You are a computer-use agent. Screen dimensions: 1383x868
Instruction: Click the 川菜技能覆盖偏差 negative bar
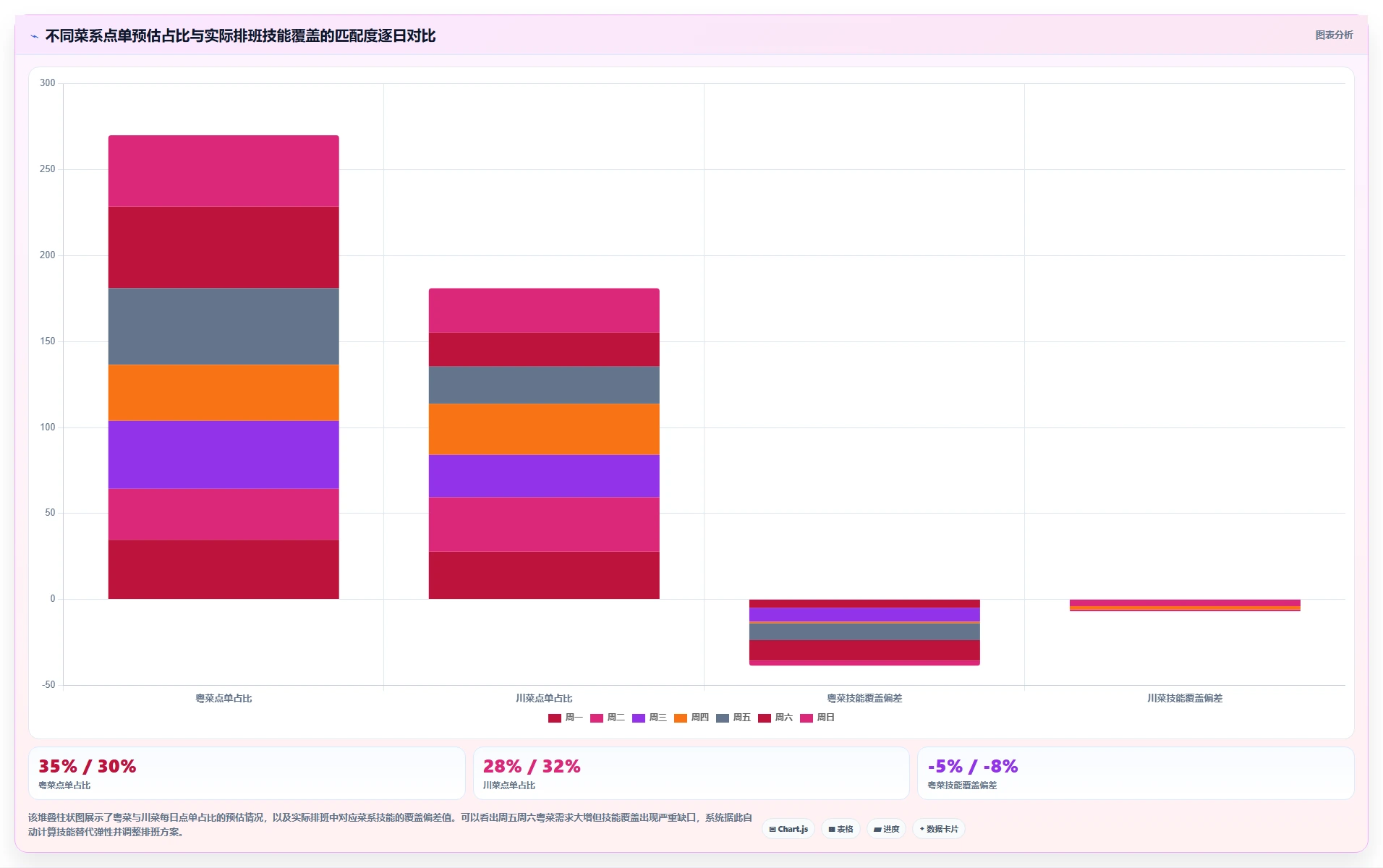[1185, 605]
